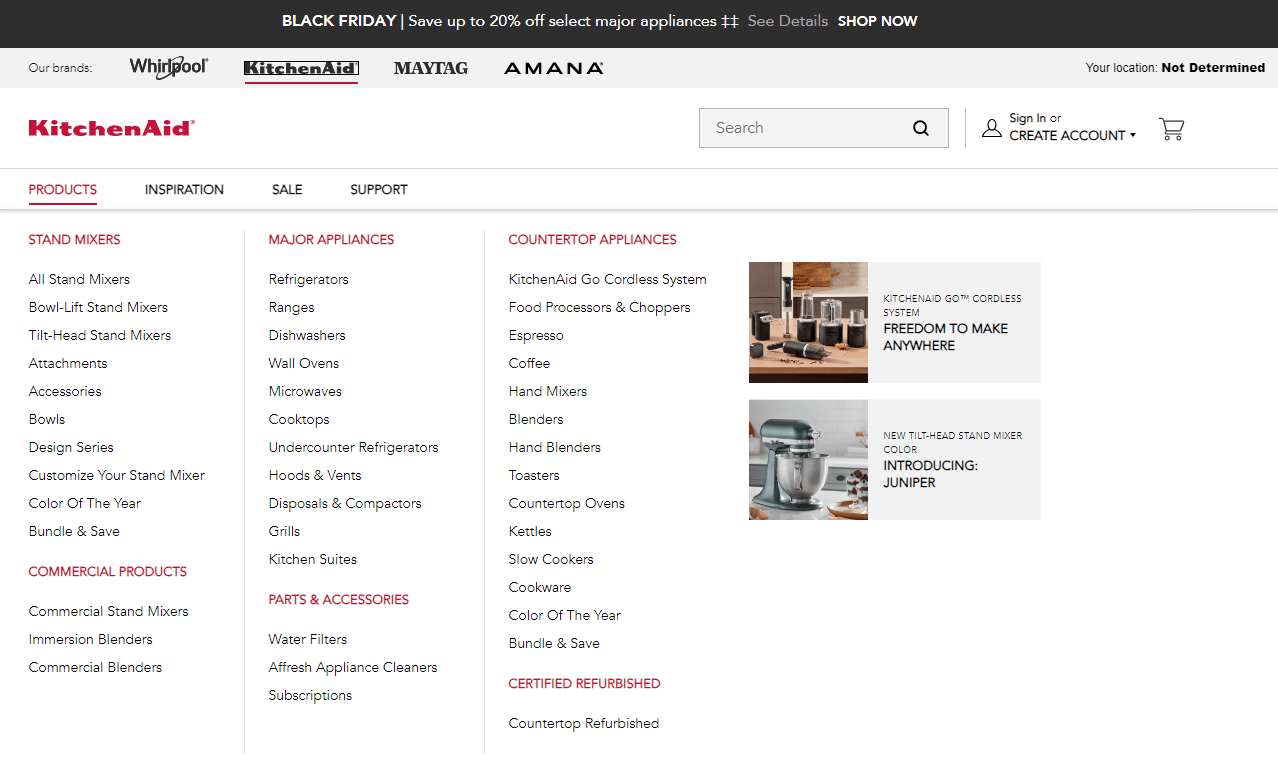Select the Whirlpool brand logo
Screen dimensions: 1278x763
tap(169, 67)
